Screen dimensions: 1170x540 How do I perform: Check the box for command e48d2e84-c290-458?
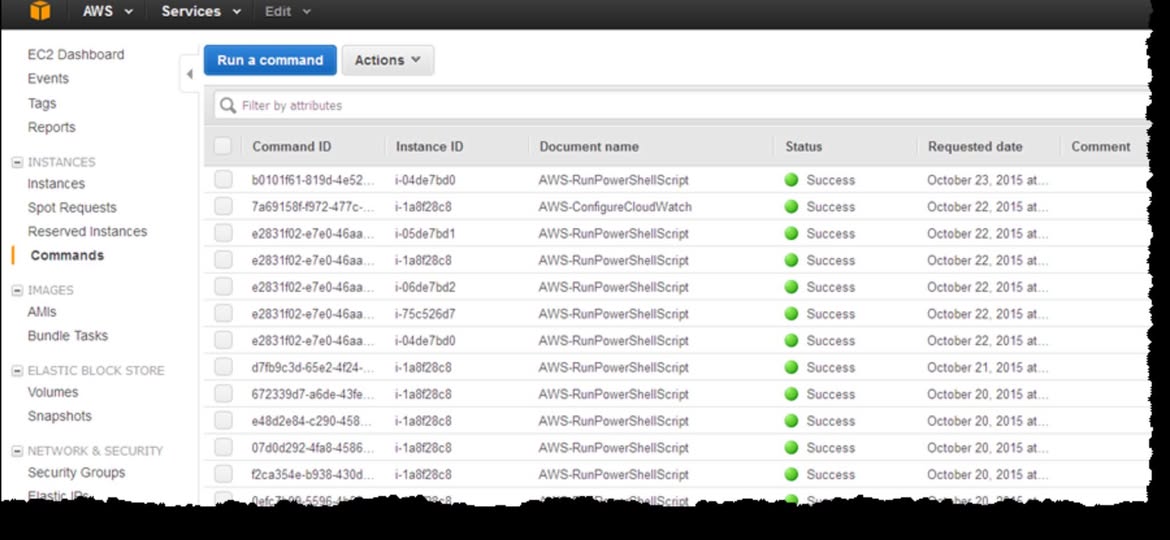(x=223, y=421)
